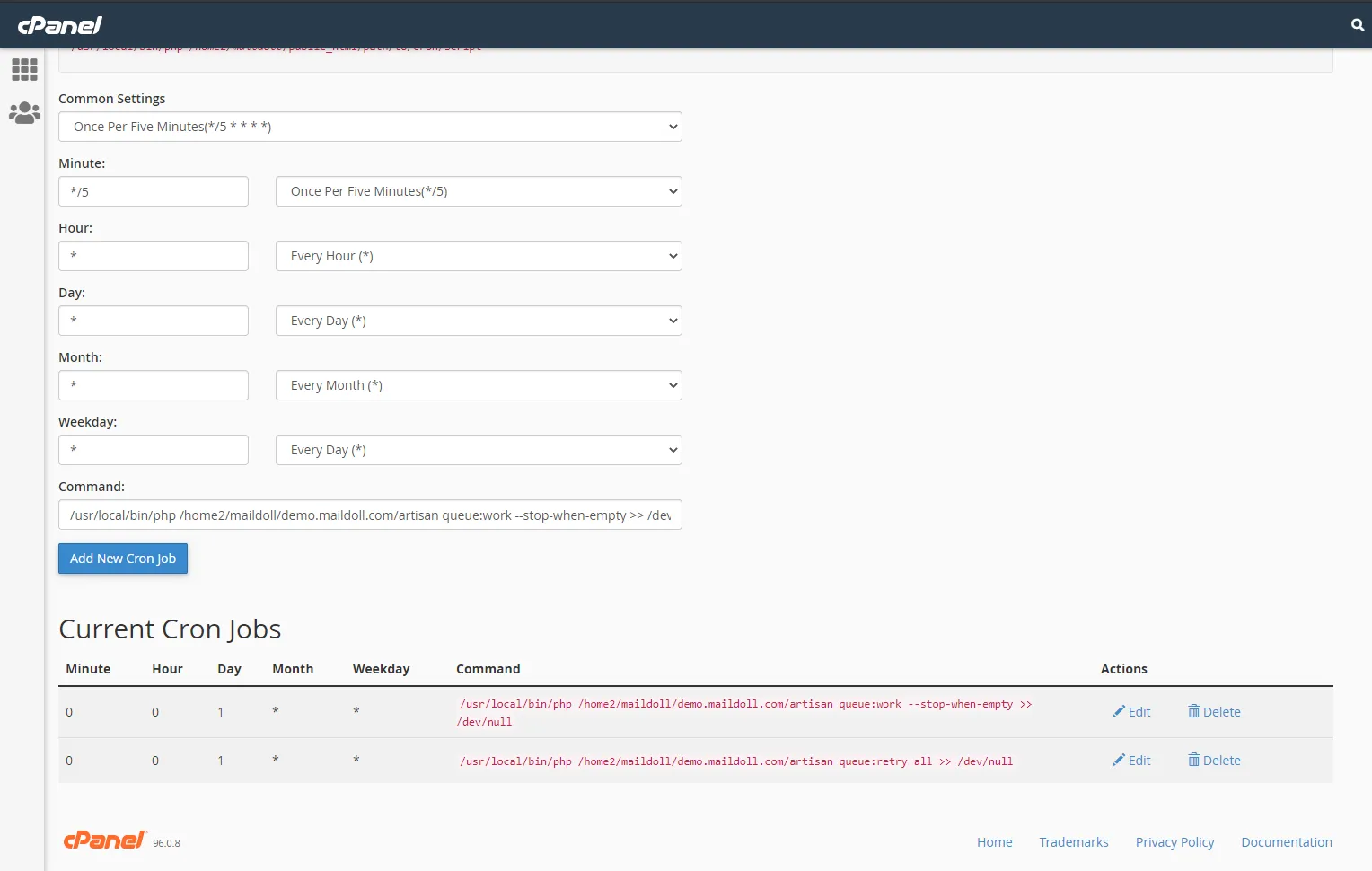
Task: Edit the queue:retry cron job
Action: click(1131, 761)
